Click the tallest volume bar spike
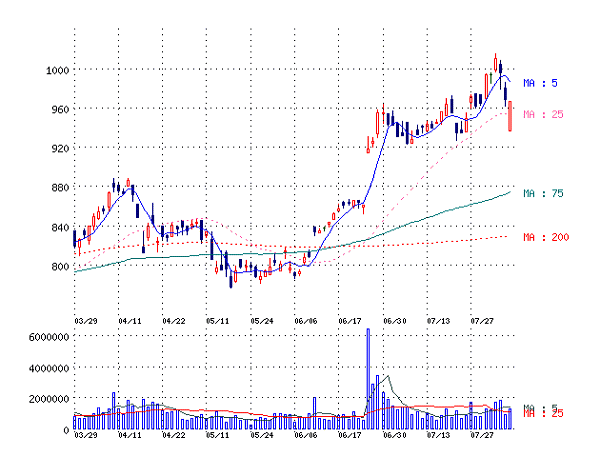The image size is (600, 457). (x=368, y=379)
